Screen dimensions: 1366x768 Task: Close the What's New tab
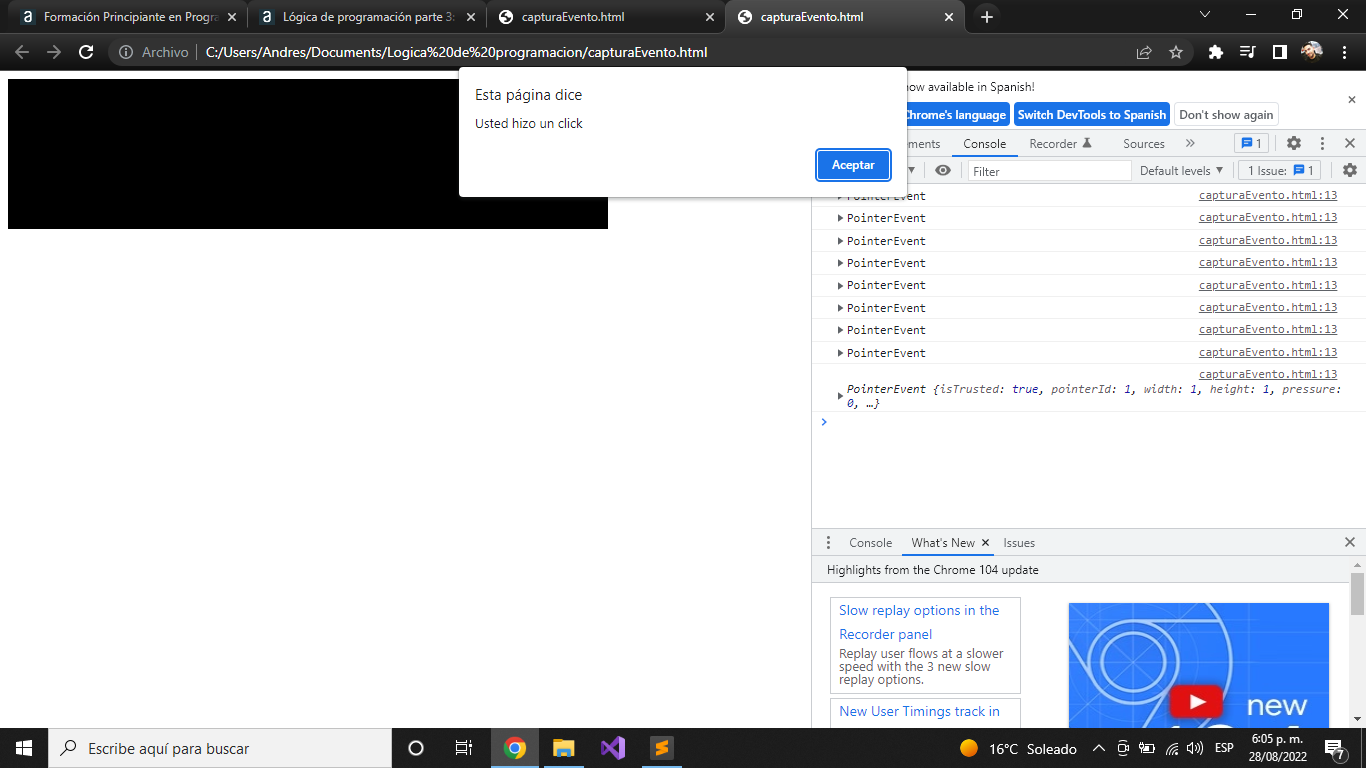(x=985, y=543)
